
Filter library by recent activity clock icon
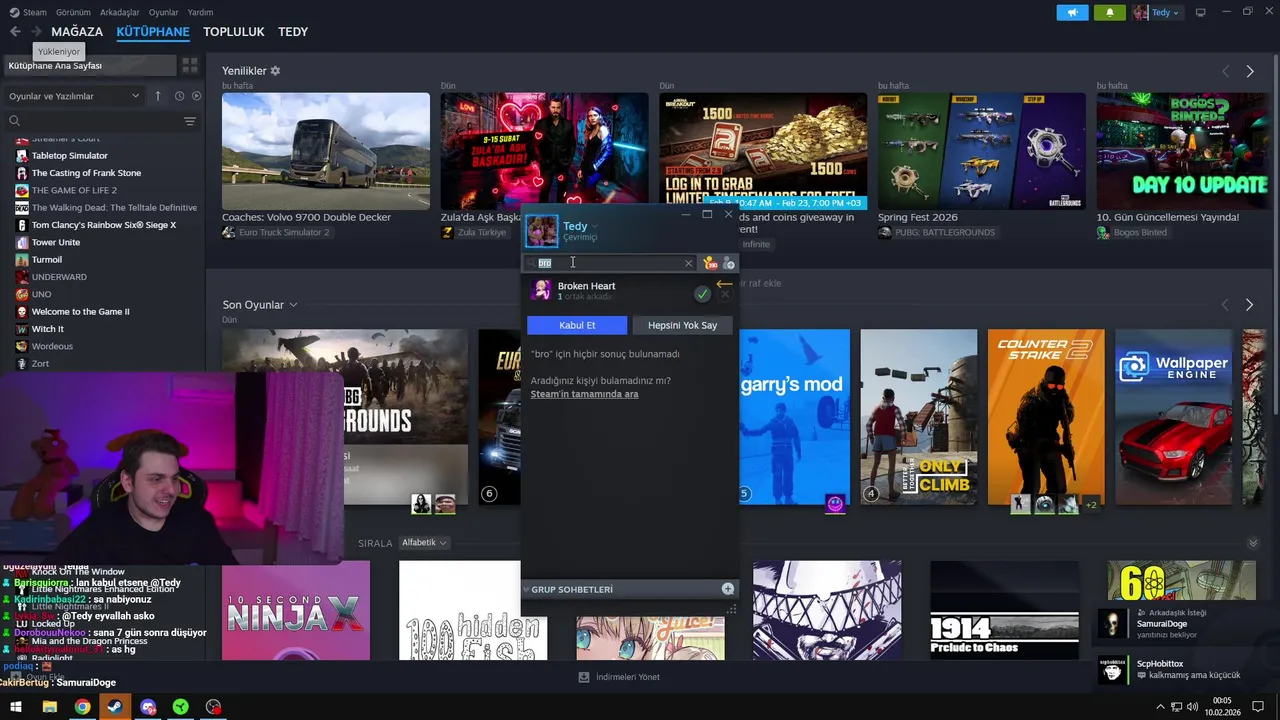(x=179, y=96)
